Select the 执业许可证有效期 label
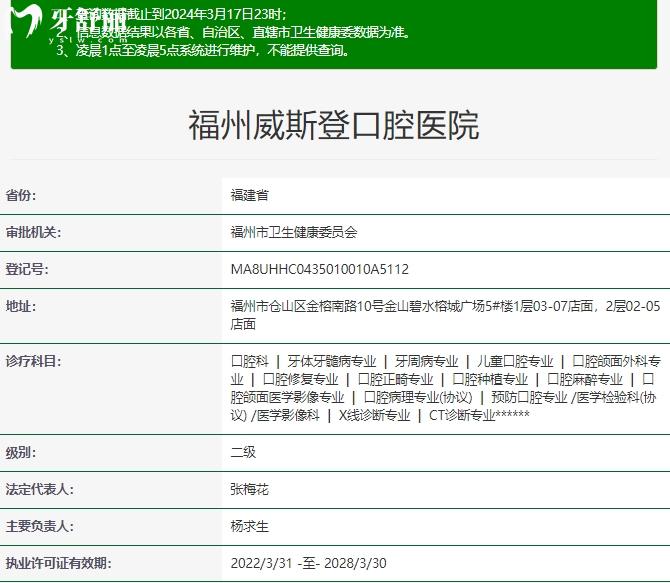Viewport: 670px width, 583px height. click(x=58, y=563)
